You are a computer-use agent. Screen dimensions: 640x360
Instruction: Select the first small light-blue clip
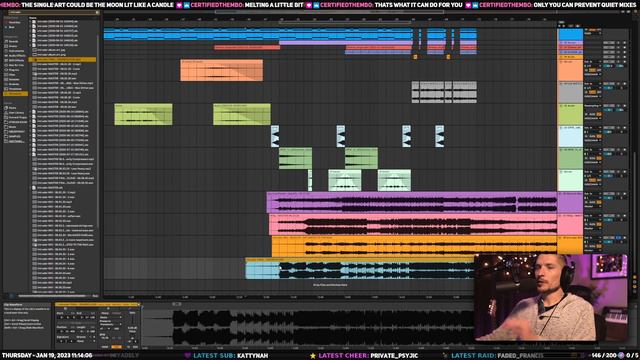275,136
